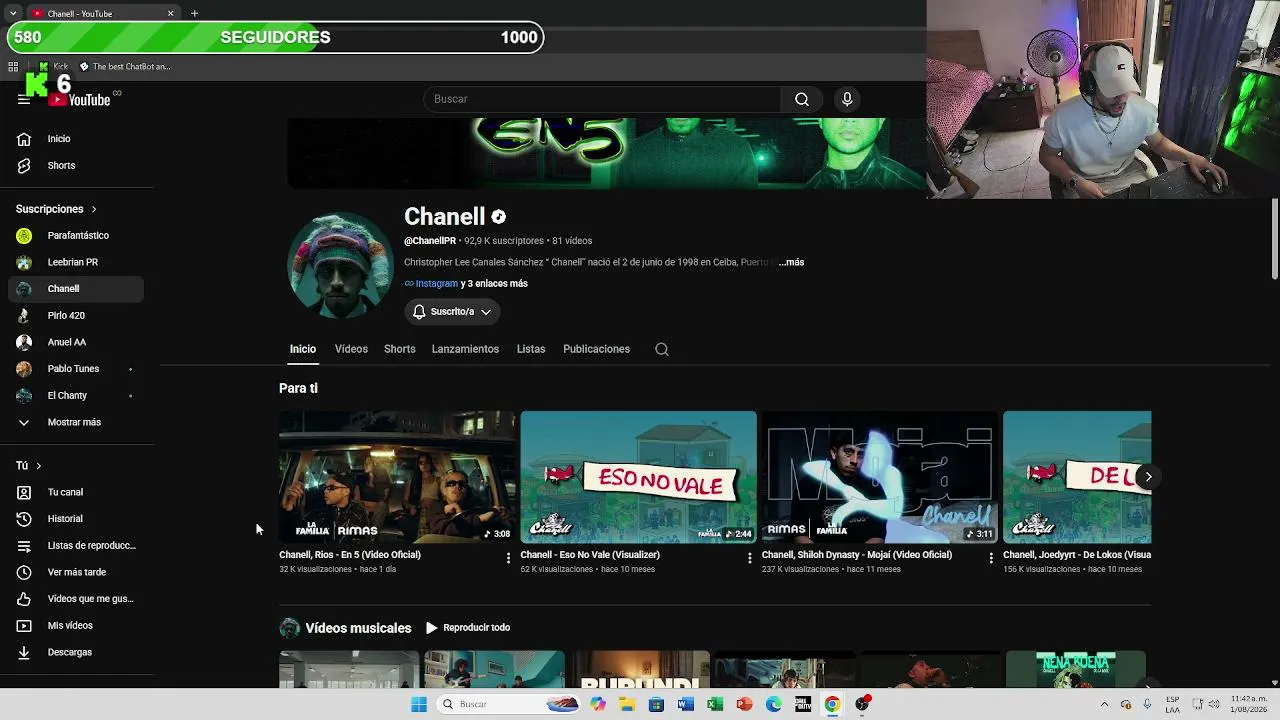This screenshot has height=720, width=1280.
Task: Click the channel search magnifier icon
Action: [x=662, y=349]
